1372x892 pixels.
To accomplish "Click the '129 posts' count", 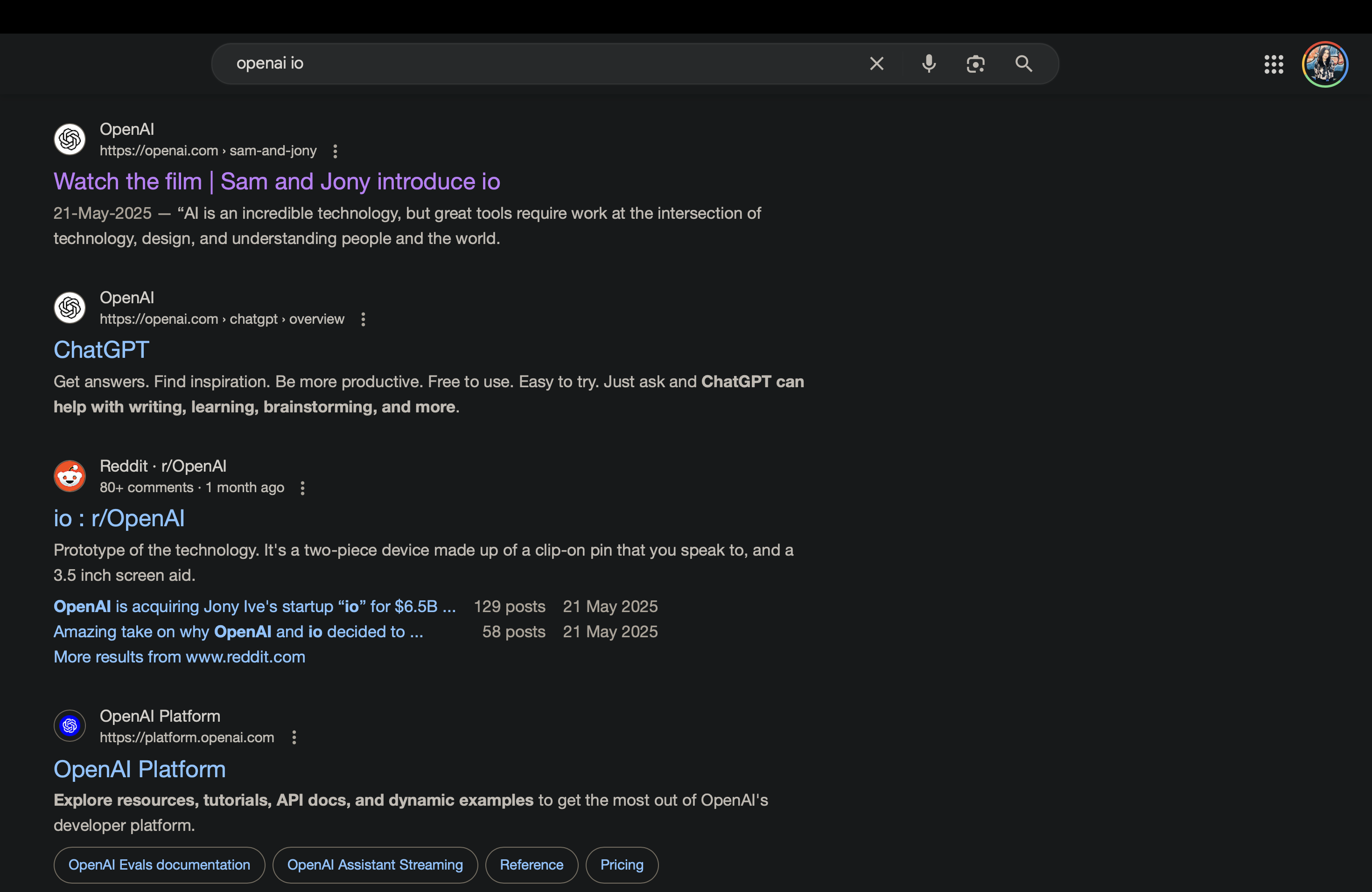I will (510, 606).
